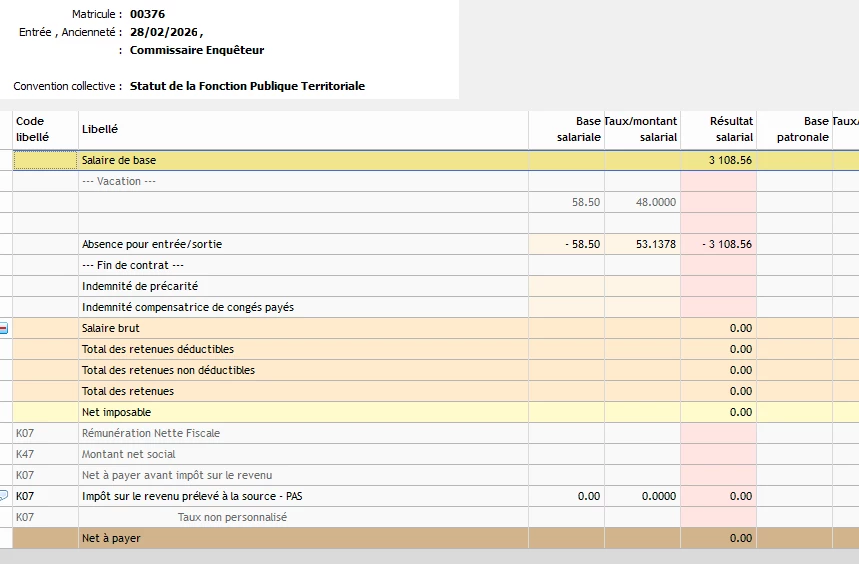Select the Taux non personnalisé label

(x=232, y=517)
